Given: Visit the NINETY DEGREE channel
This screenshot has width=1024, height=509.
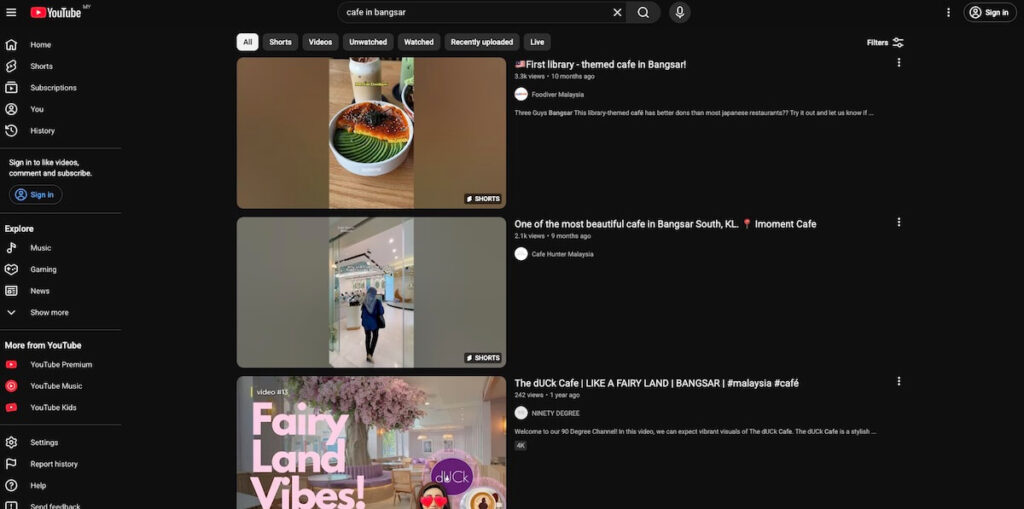Looking at the screenshot, I should pyautogui.click(x=556, y=414).
